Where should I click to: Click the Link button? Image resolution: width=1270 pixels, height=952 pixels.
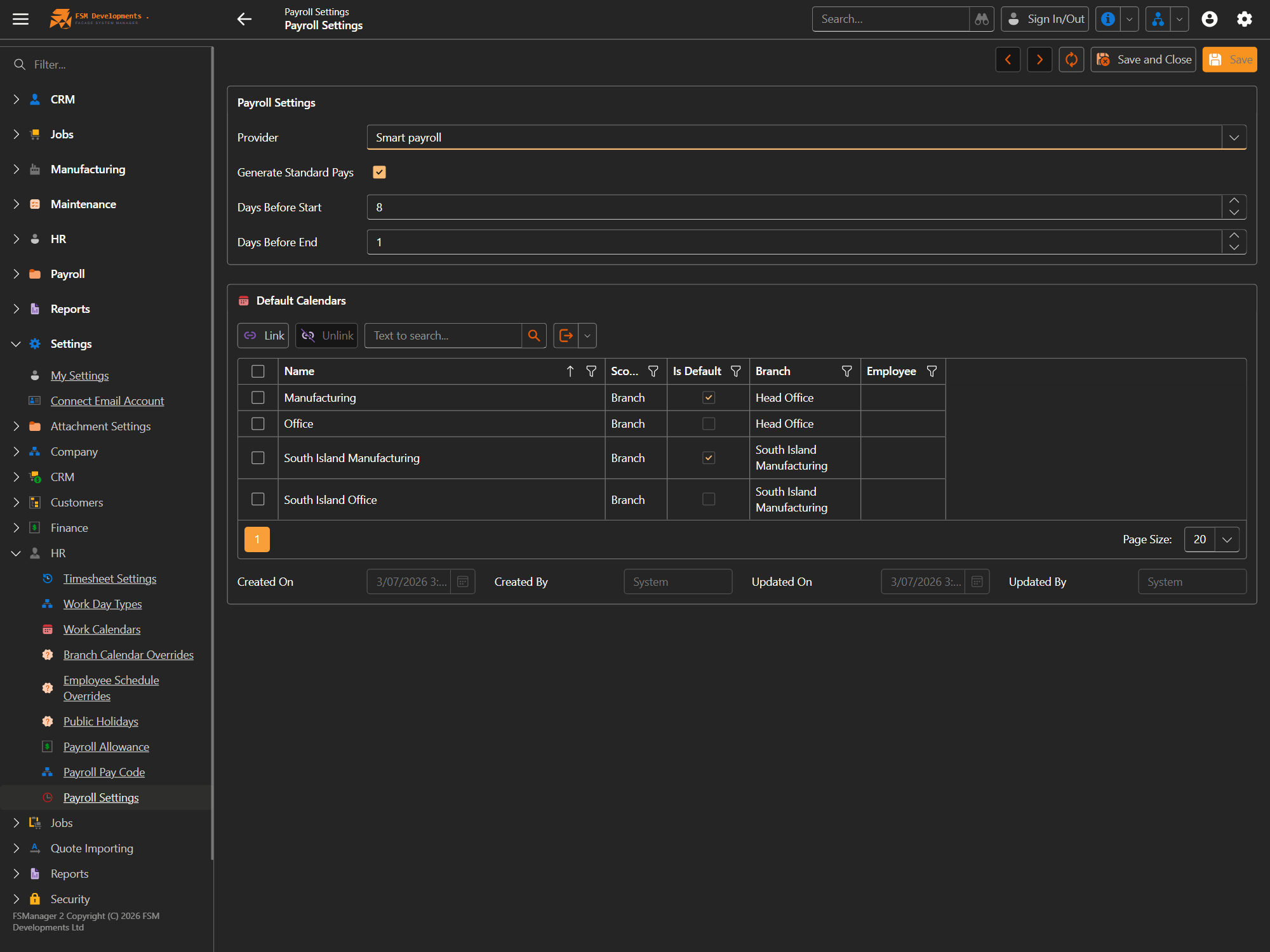(x=263, y=336)
